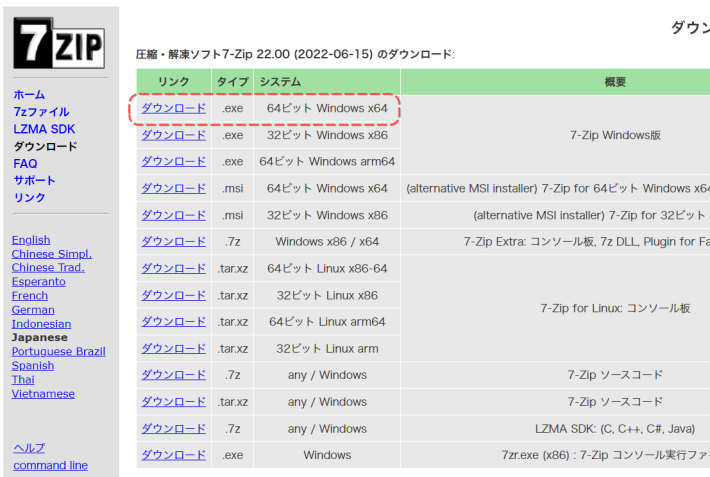Open the FAQ page
The height and width of the screenshot is (477, 710).
pos(25,163)
